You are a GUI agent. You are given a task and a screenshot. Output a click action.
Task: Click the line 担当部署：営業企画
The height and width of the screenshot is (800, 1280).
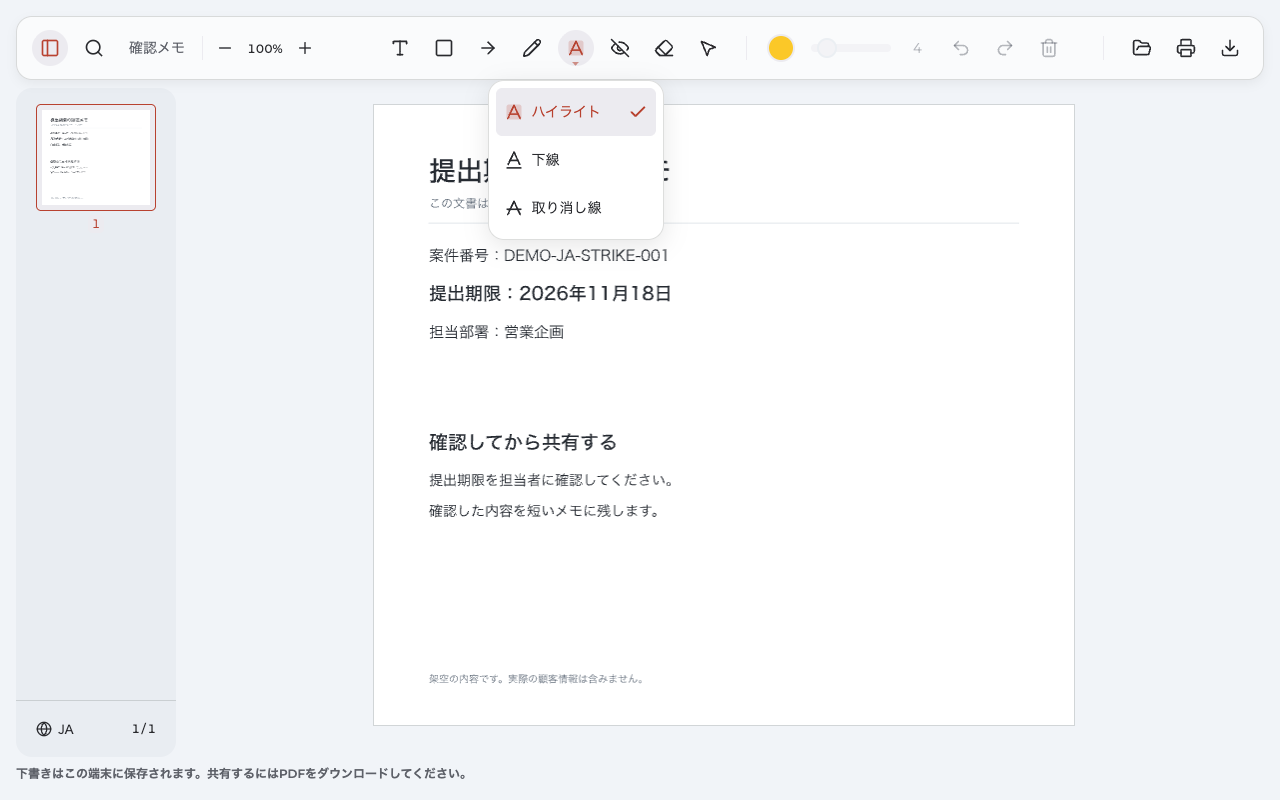pos(496,332)
